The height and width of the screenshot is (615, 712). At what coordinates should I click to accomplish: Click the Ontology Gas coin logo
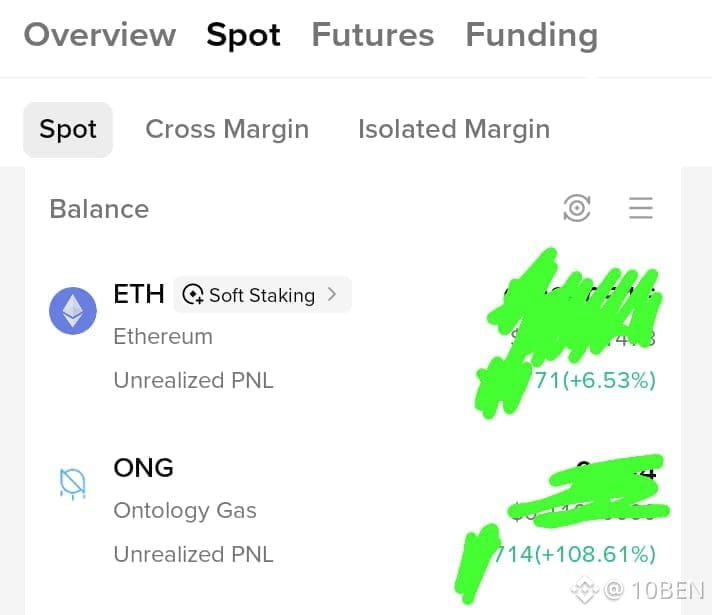coord(73,483)
